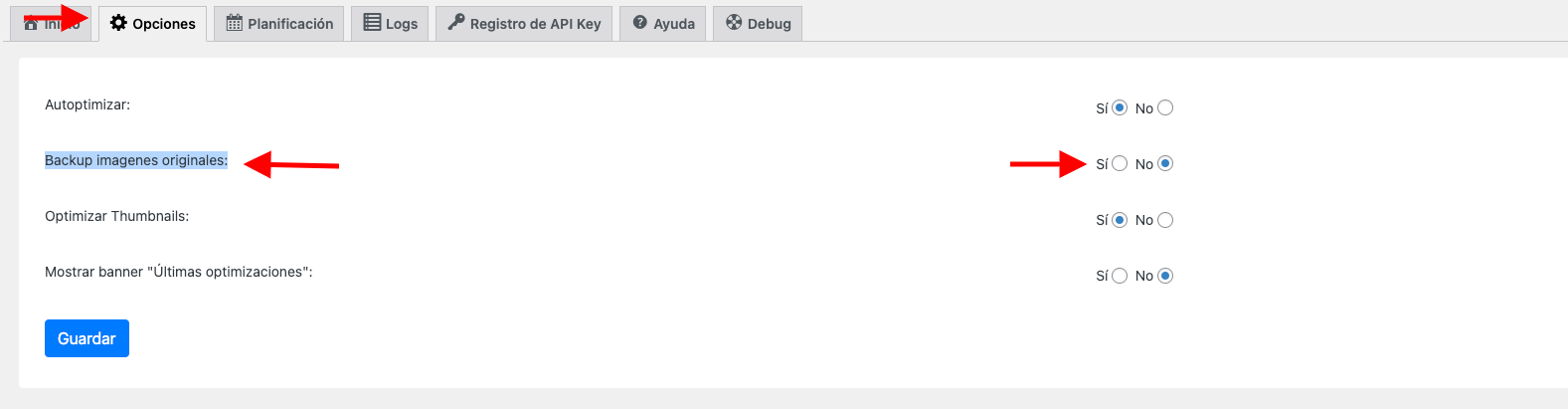Open the Debug tab
The height and width of the screenshot is (409, 1568).
coord(758,24)
